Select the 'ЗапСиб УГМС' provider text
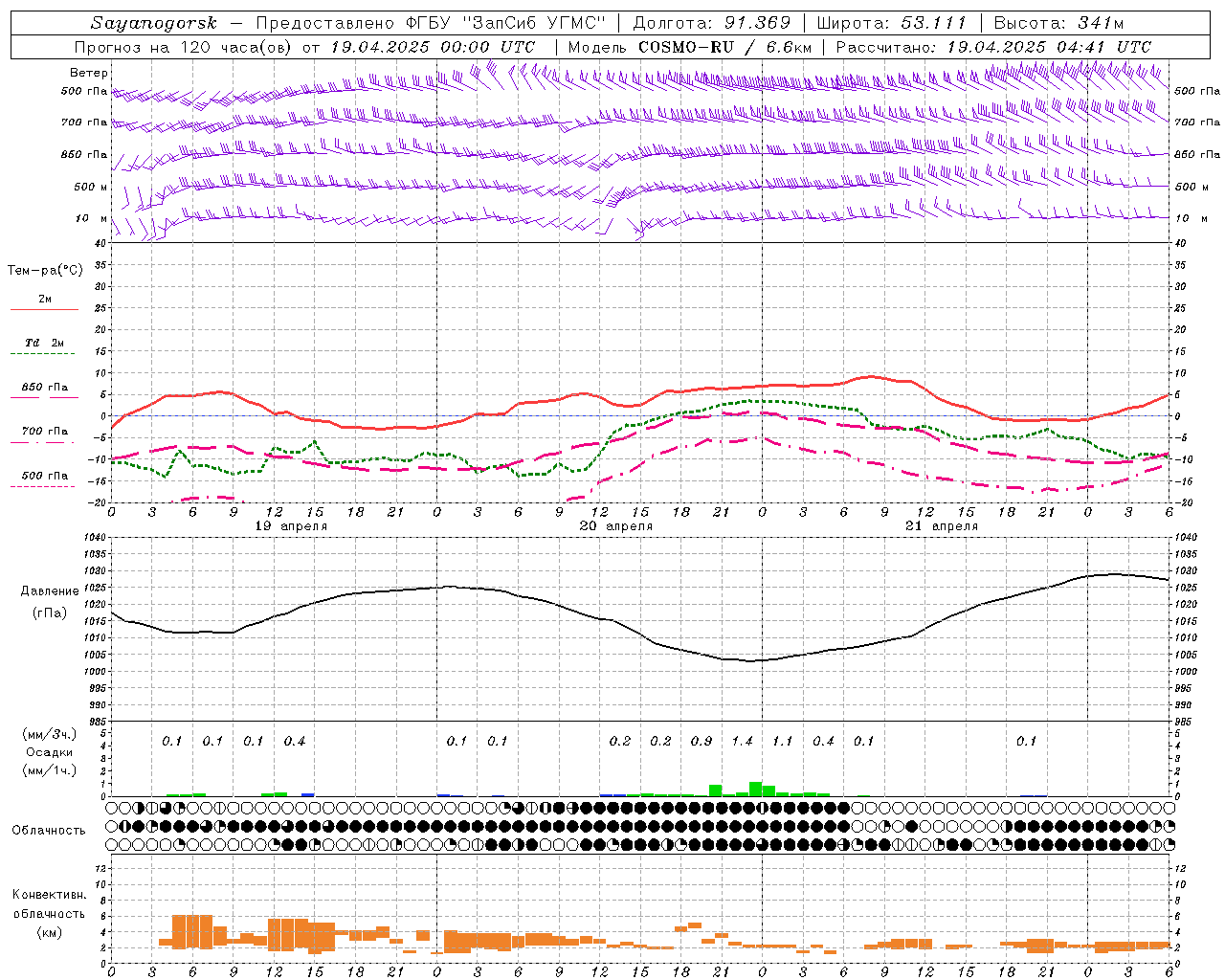1225x980 pixels. coord(535,22)
